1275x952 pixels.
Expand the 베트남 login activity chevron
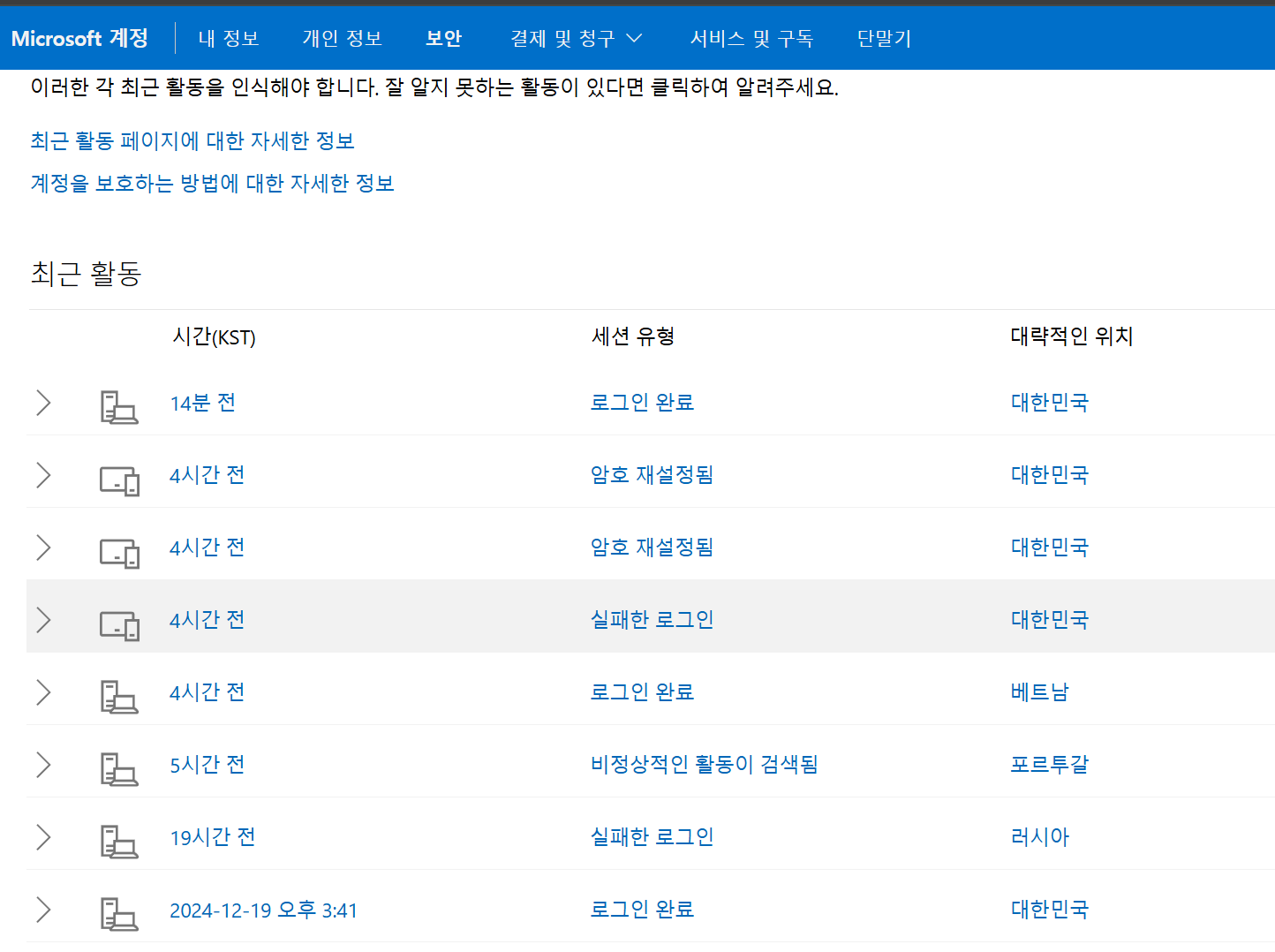[x=43, y=692]
